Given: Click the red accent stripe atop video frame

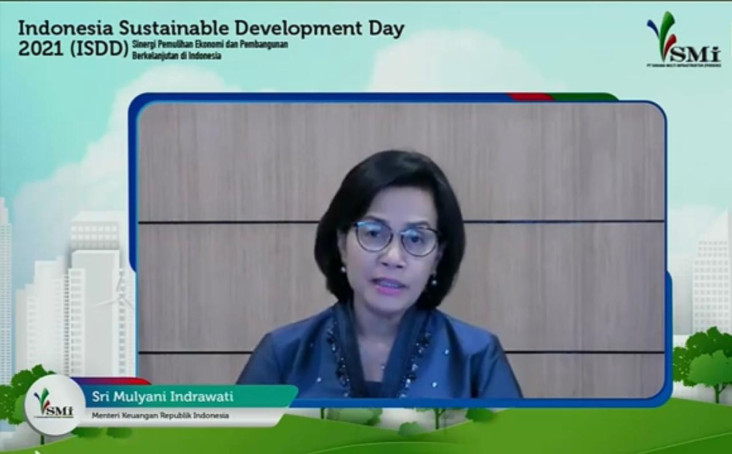Looking at the screenshot, I should tap(530, 97).
